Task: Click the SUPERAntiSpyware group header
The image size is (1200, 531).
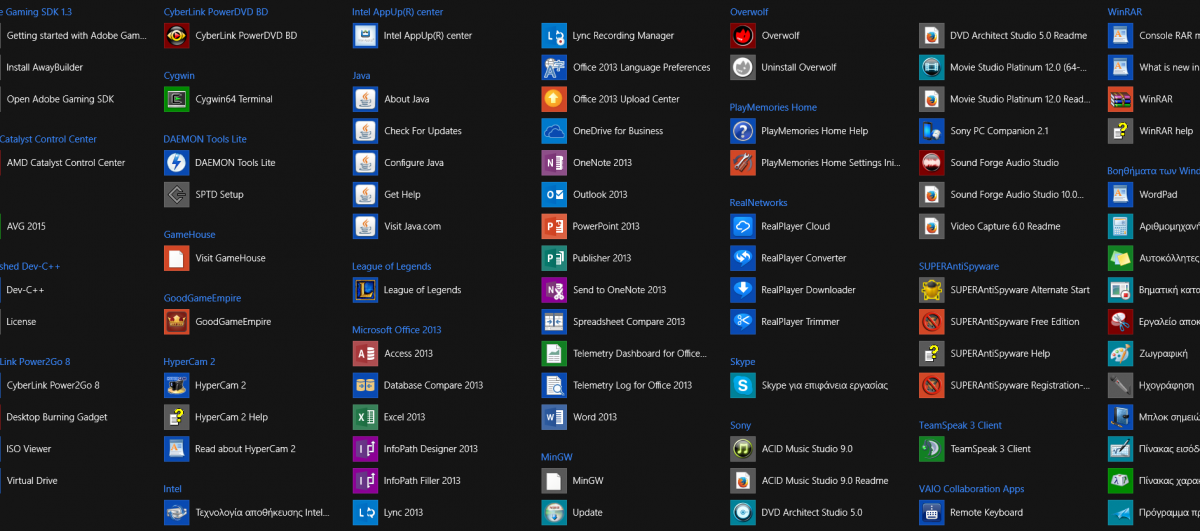Action: click(959, 267)
